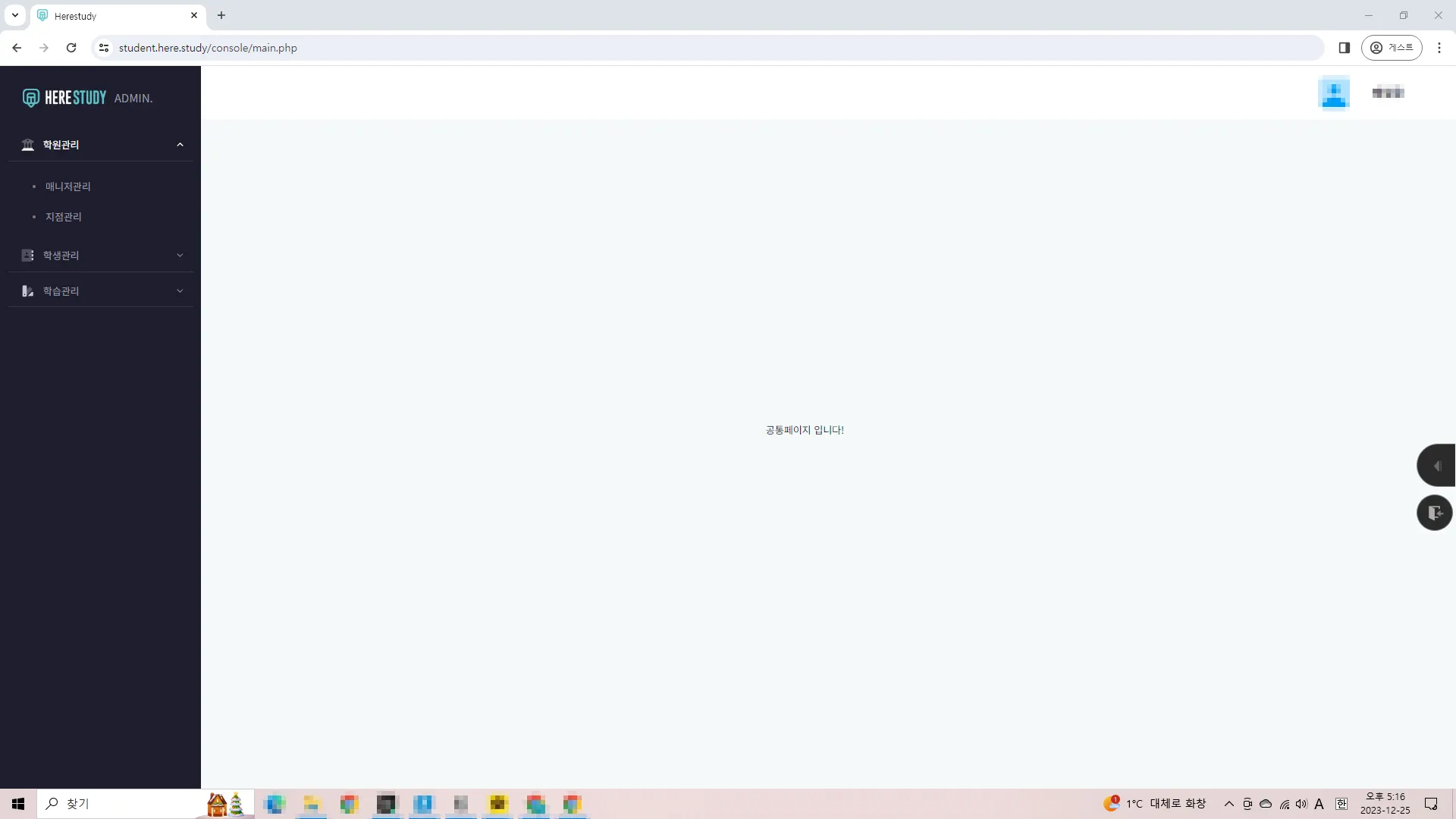Click the guest profile button 게스트
The width and height of the screenshot is (1456, 819).
point(1391,48)
